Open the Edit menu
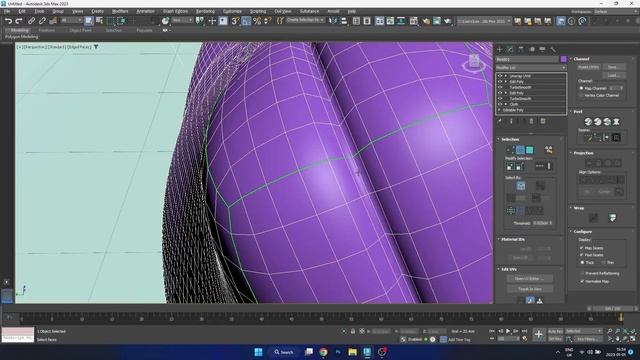The height and width of the screenshot is (360, 640). 22,11
